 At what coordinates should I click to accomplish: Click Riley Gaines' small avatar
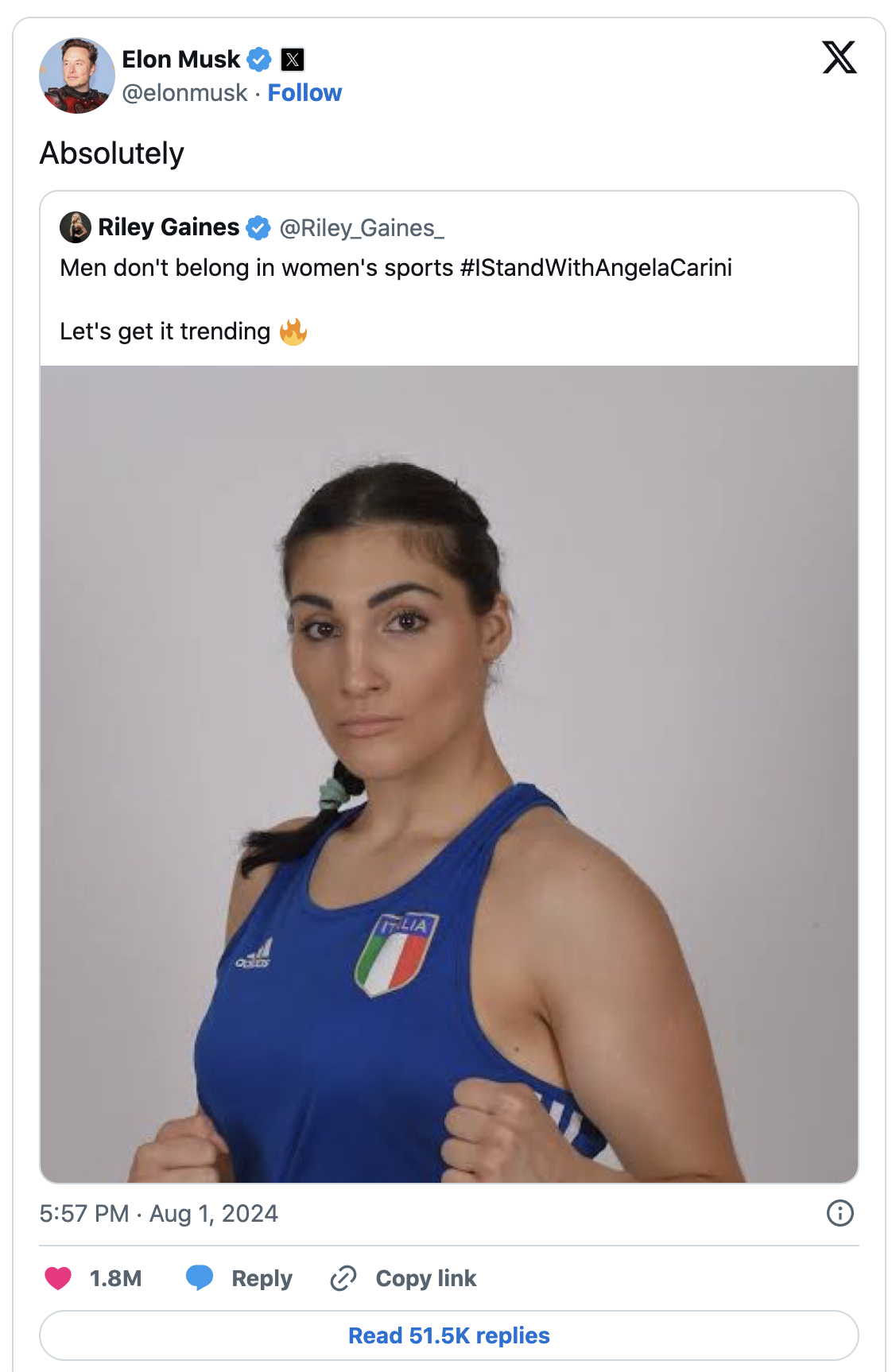(76, 227)
